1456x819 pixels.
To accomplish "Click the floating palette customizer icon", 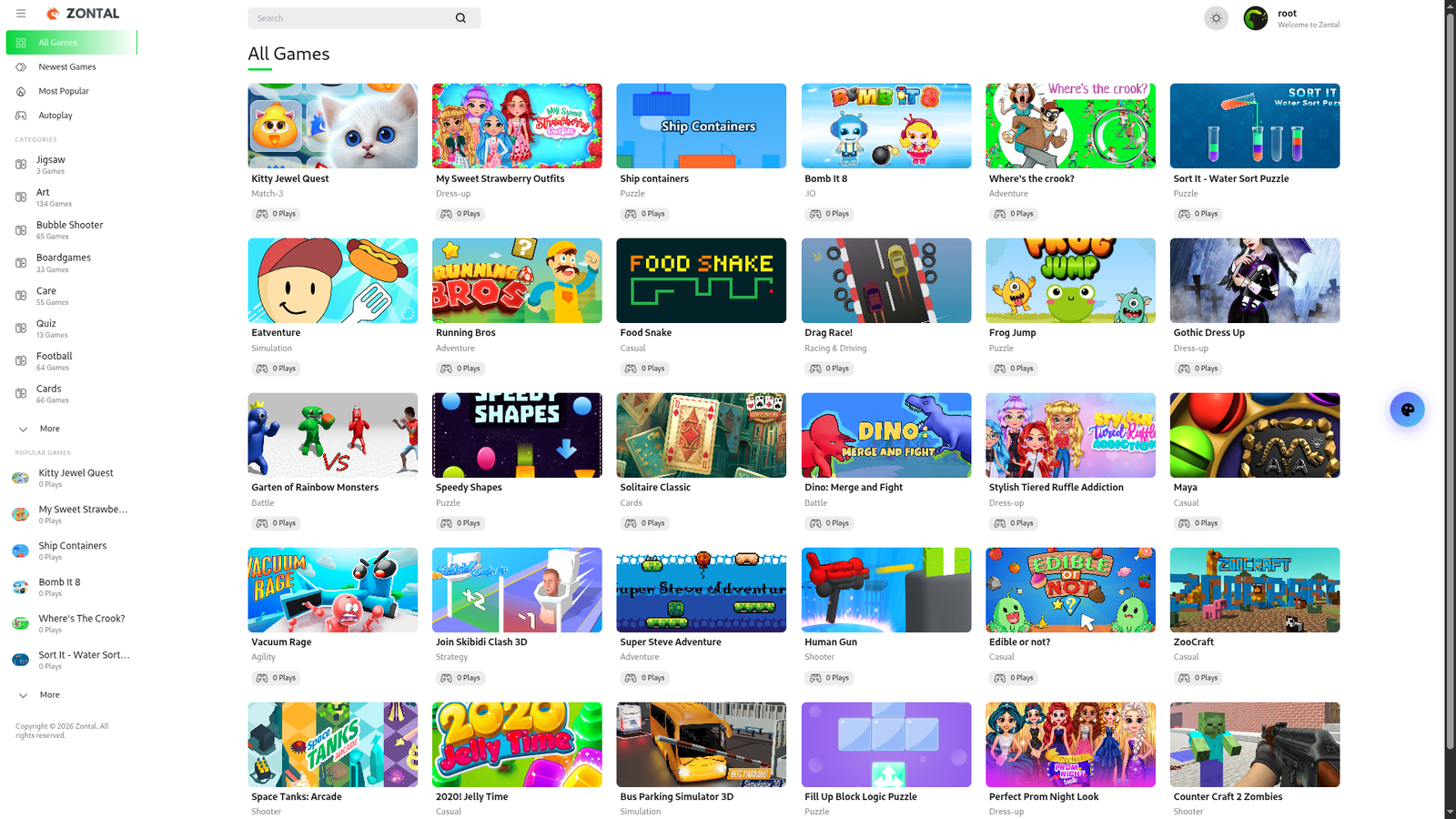I will (x=1407, y=409).
